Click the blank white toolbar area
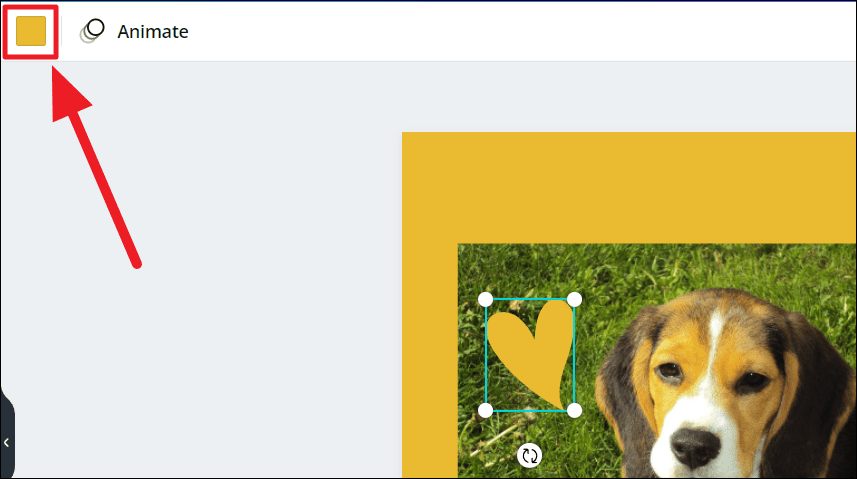 click(x=519, y=31)
